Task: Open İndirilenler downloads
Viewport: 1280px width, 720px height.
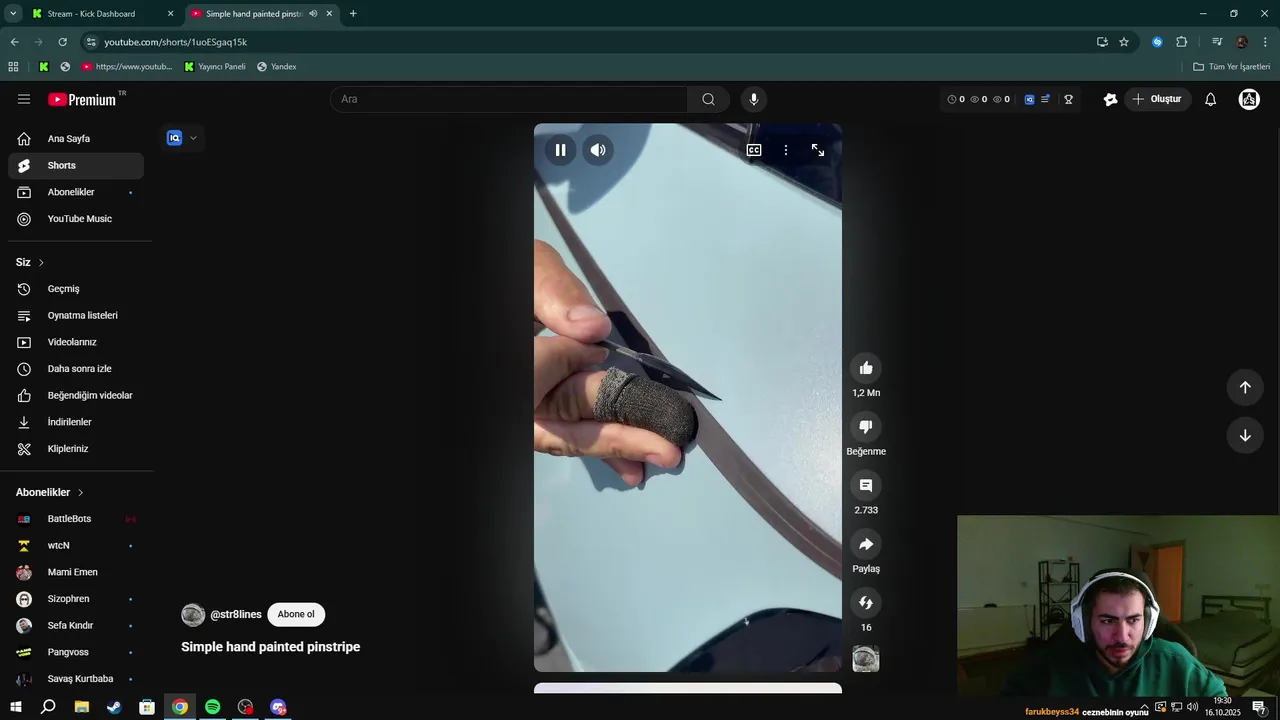Action: (76, 422)
